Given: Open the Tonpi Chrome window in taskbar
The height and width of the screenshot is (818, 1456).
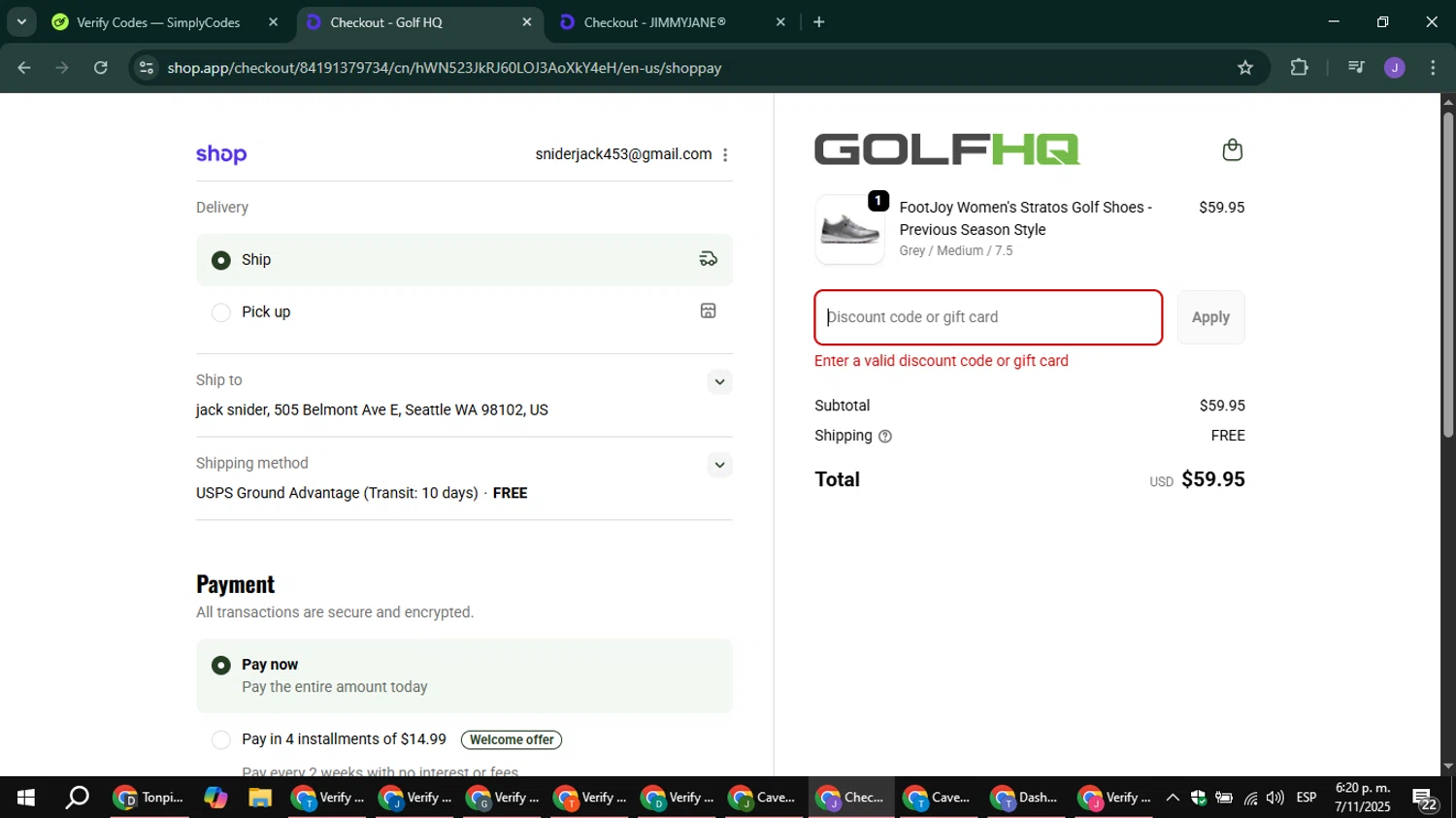Looking at the screenshot, I should [149, 798].
